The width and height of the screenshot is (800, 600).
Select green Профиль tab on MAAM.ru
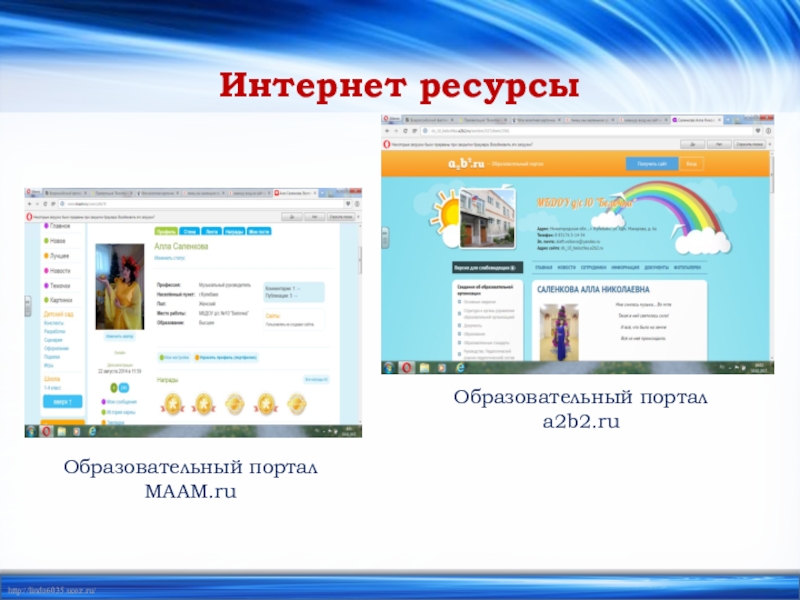[x=166, y=232]
